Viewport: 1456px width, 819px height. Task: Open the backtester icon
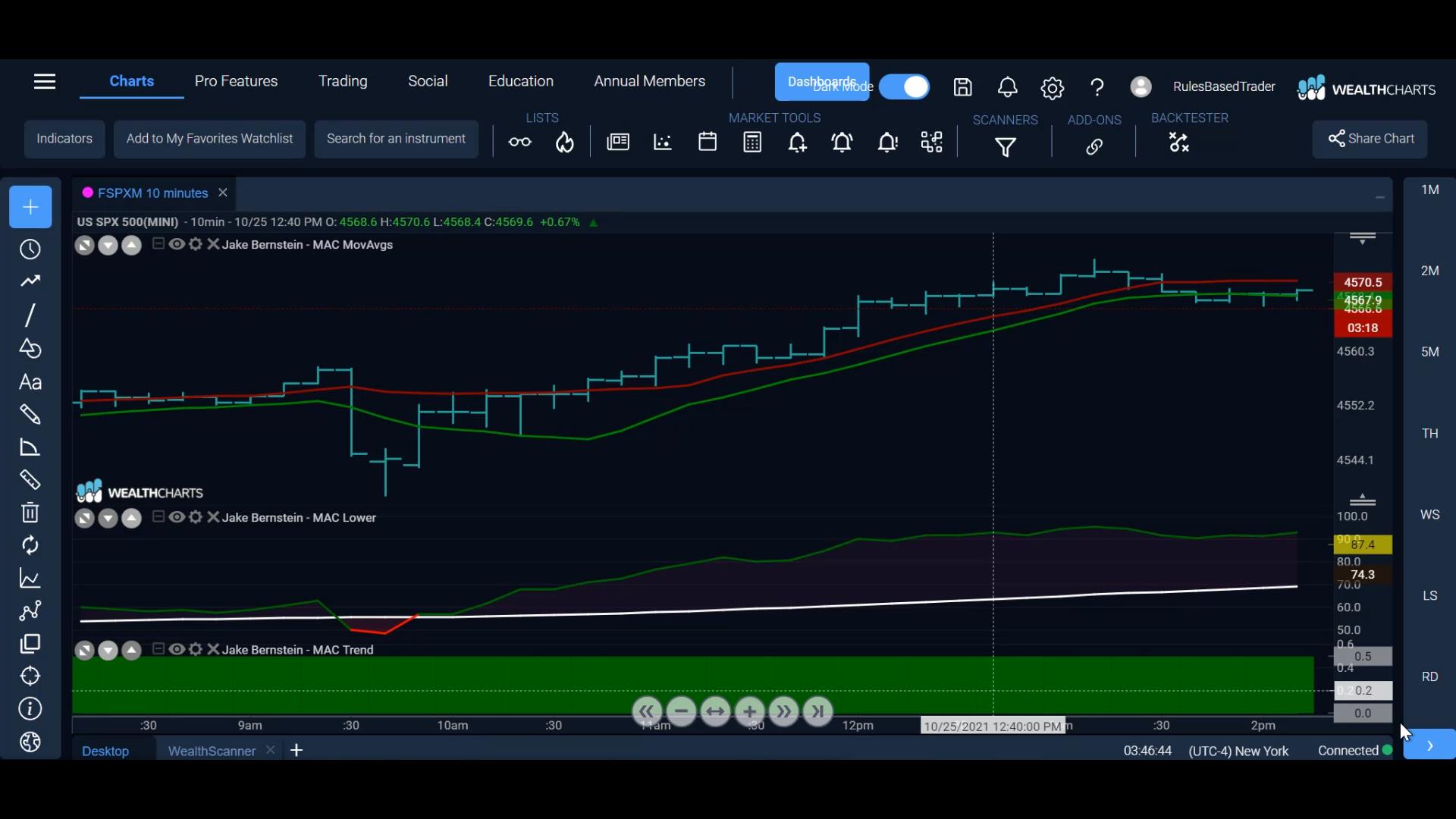pos(1179,142)
